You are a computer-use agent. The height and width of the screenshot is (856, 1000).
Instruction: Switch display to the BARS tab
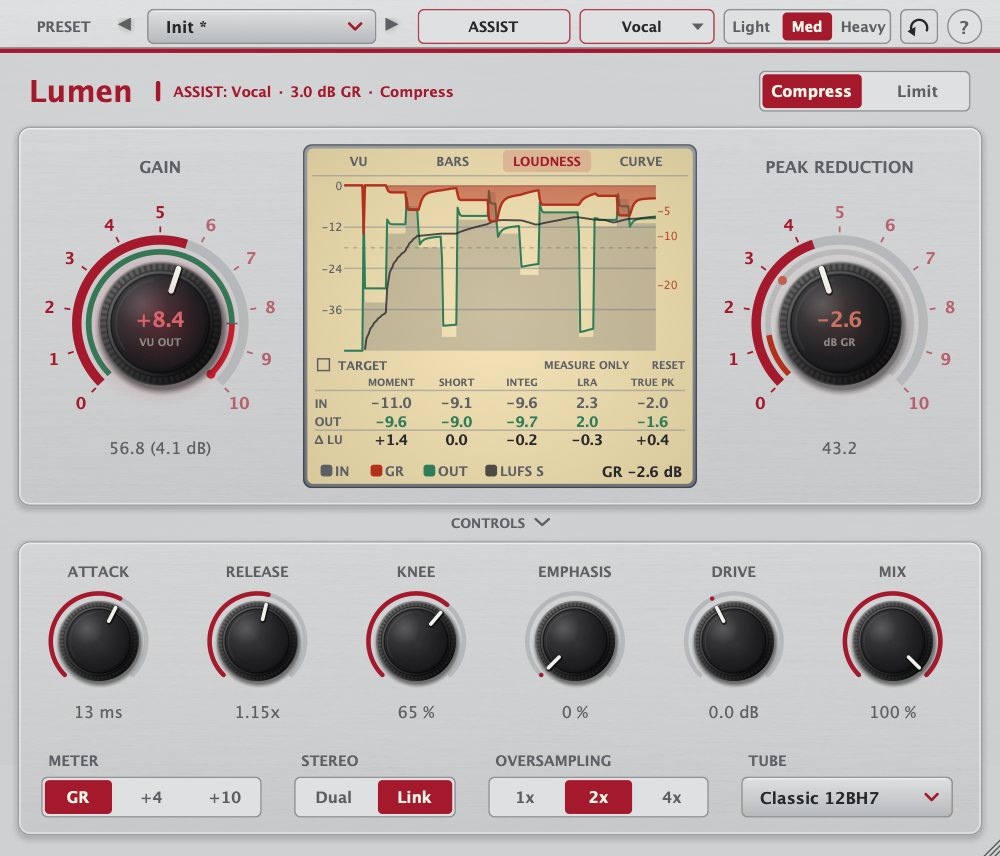pyautogui.click(x=453, y=161)
